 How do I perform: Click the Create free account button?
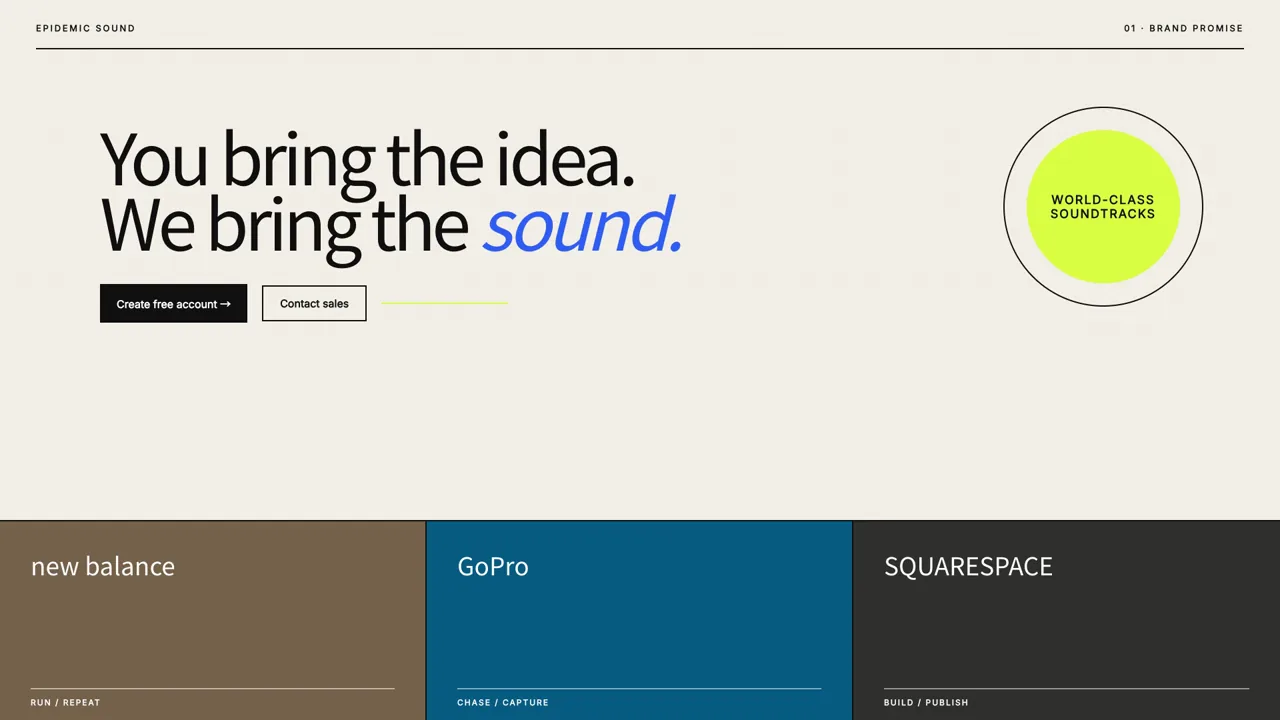(x=173, y=303)
